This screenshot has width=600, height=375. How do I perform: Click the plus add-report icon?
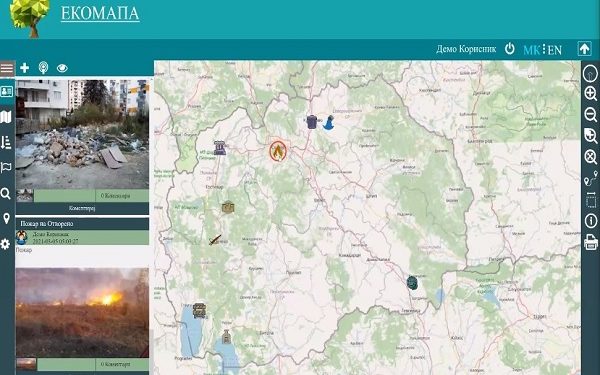(x=24, y=68)
